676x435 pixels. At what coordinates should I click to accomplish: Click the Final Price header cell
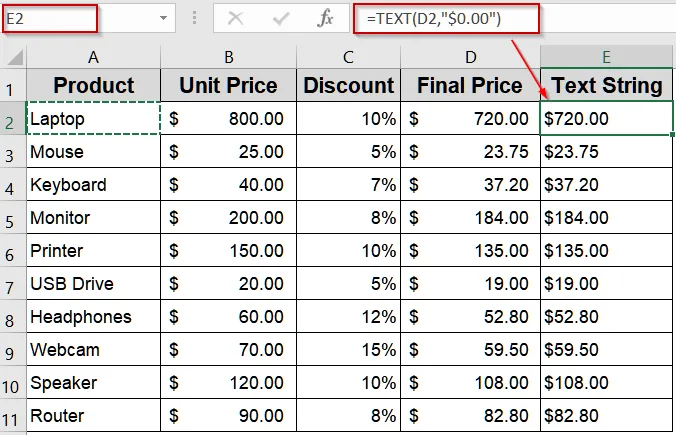click(470, 85)
